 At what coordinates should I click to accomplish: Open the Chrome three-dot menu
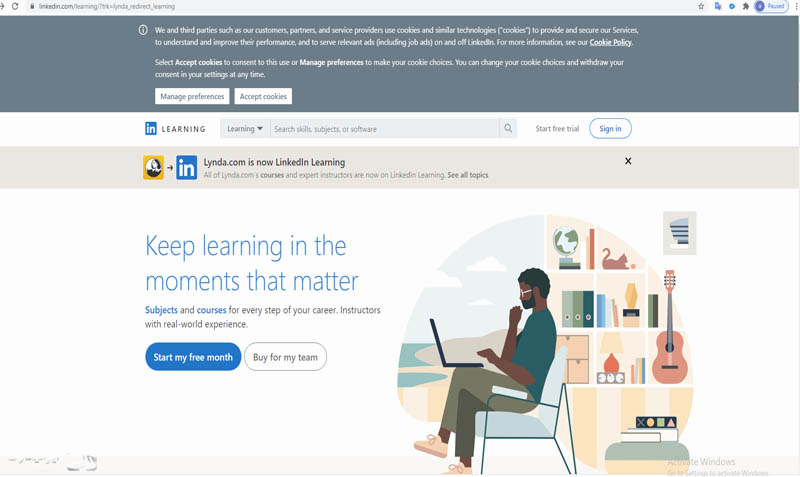pyautogui.click(x=796, y=6)
